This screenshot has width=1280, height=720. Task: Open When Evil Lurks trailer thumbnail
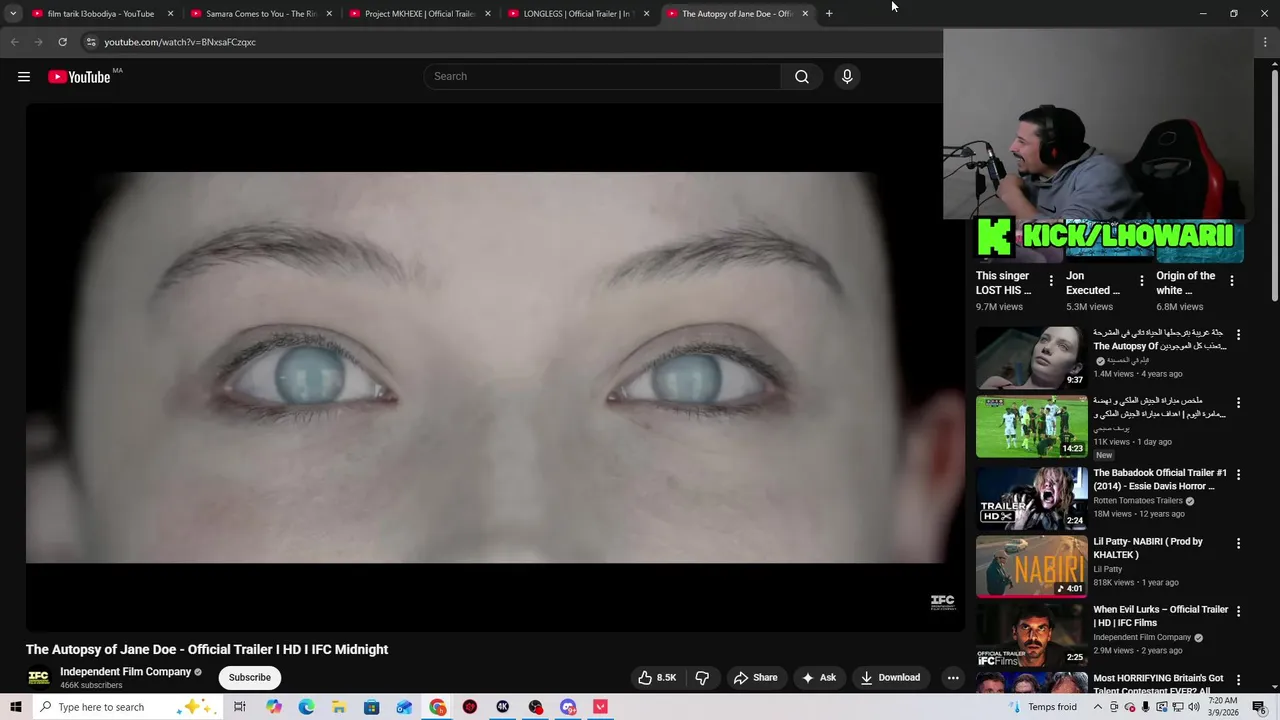(x=1031, y=634)
